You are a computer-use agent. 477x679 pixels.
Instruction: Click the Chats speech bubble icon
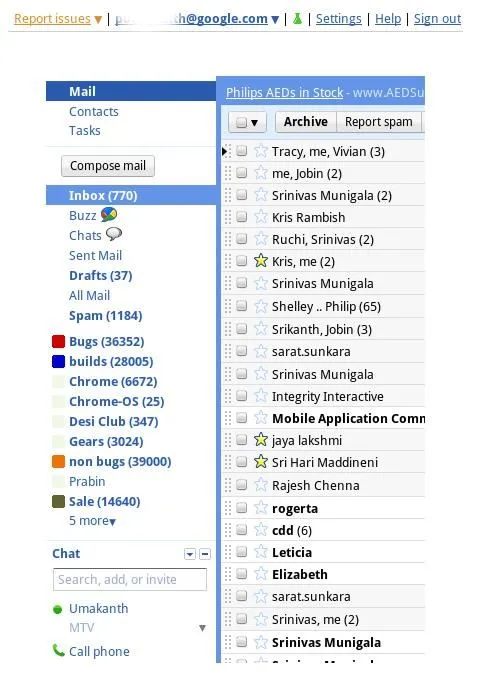[114, 234]
